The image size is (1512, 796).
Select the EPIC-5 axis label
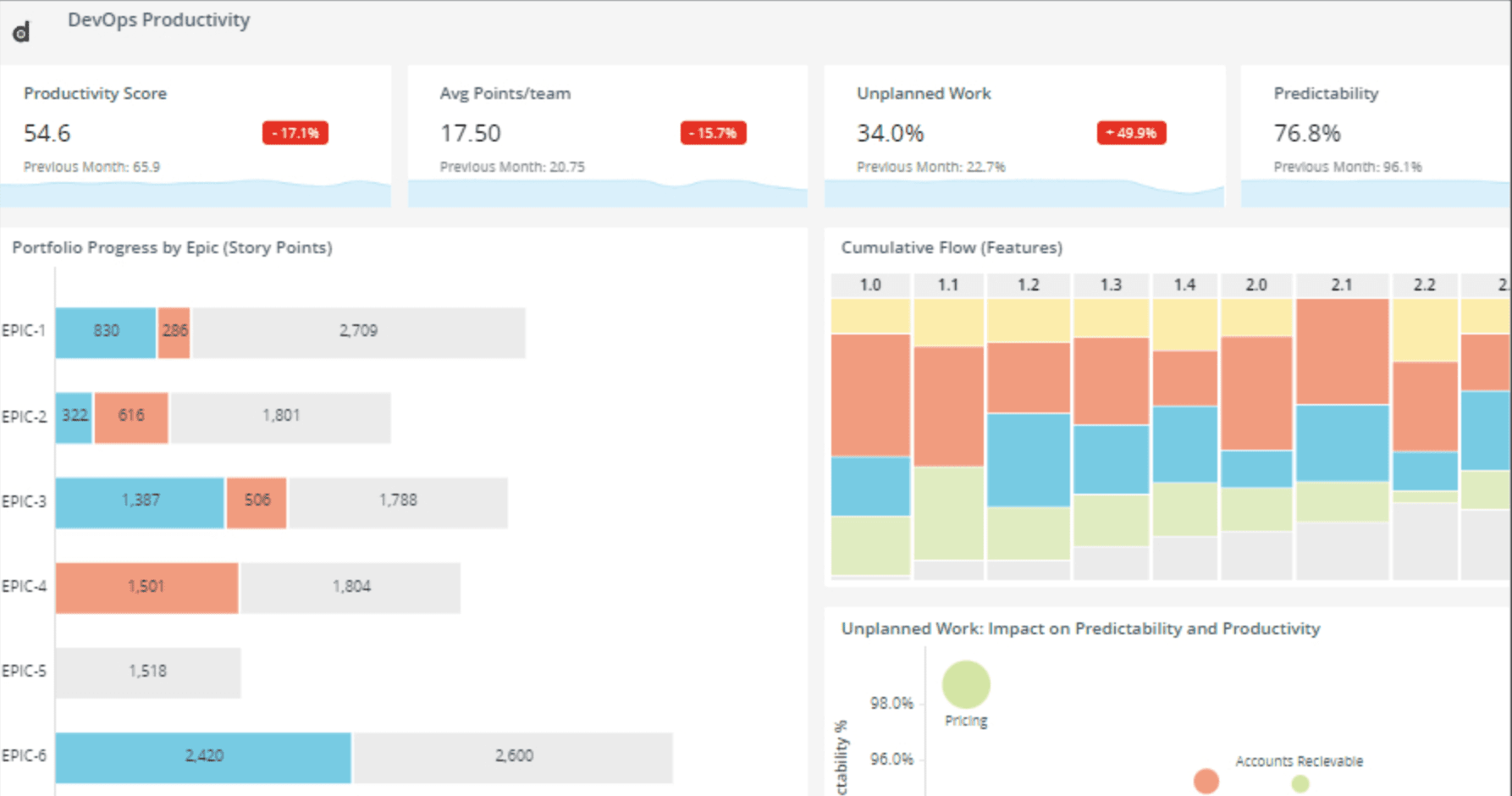(x=24, y=671)
